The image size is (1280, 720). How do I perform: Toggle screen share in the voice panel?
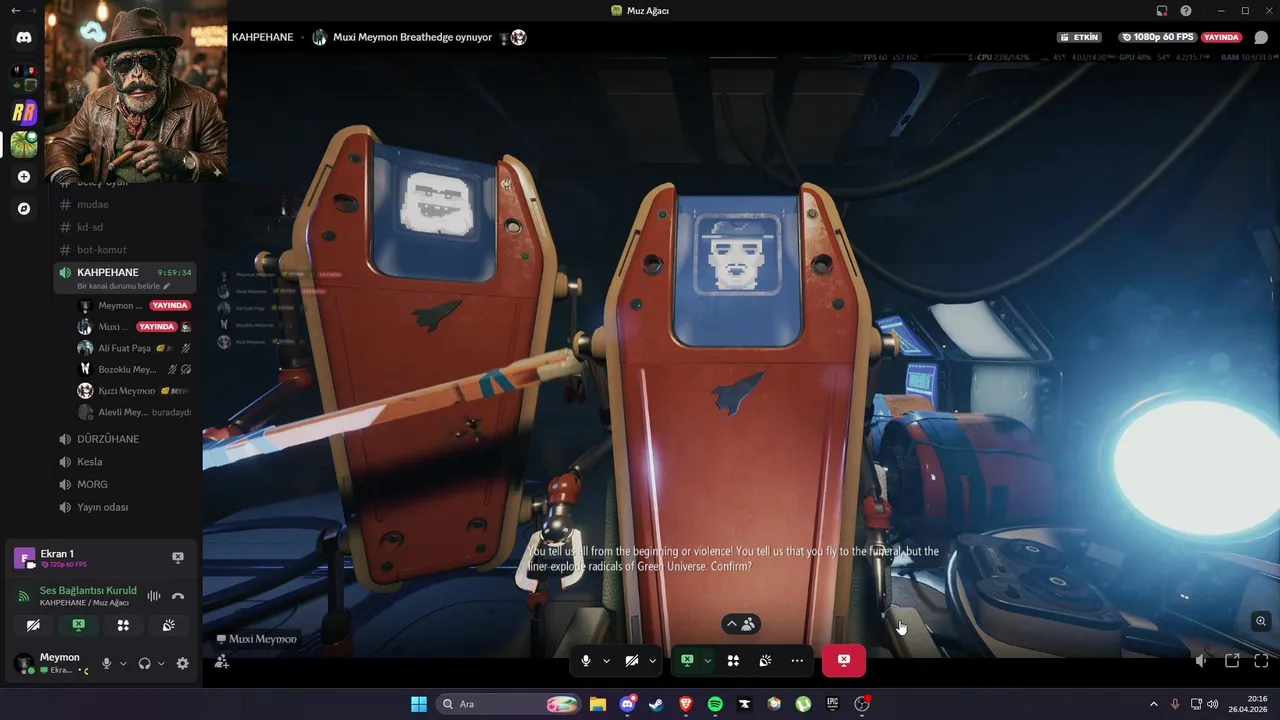[x=78, y=625]
